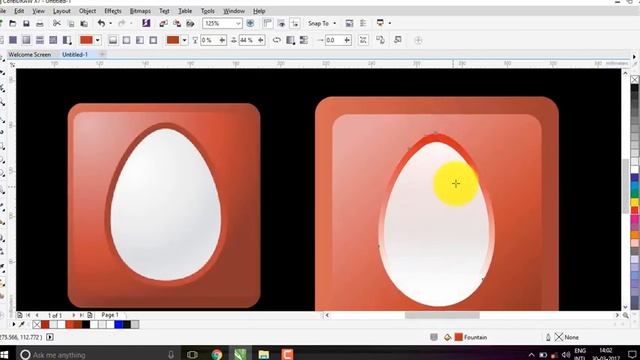Toggle the Show rulers button
This screenshot has width=640, height=360.
pyautogui.click(x=268, y=23)
